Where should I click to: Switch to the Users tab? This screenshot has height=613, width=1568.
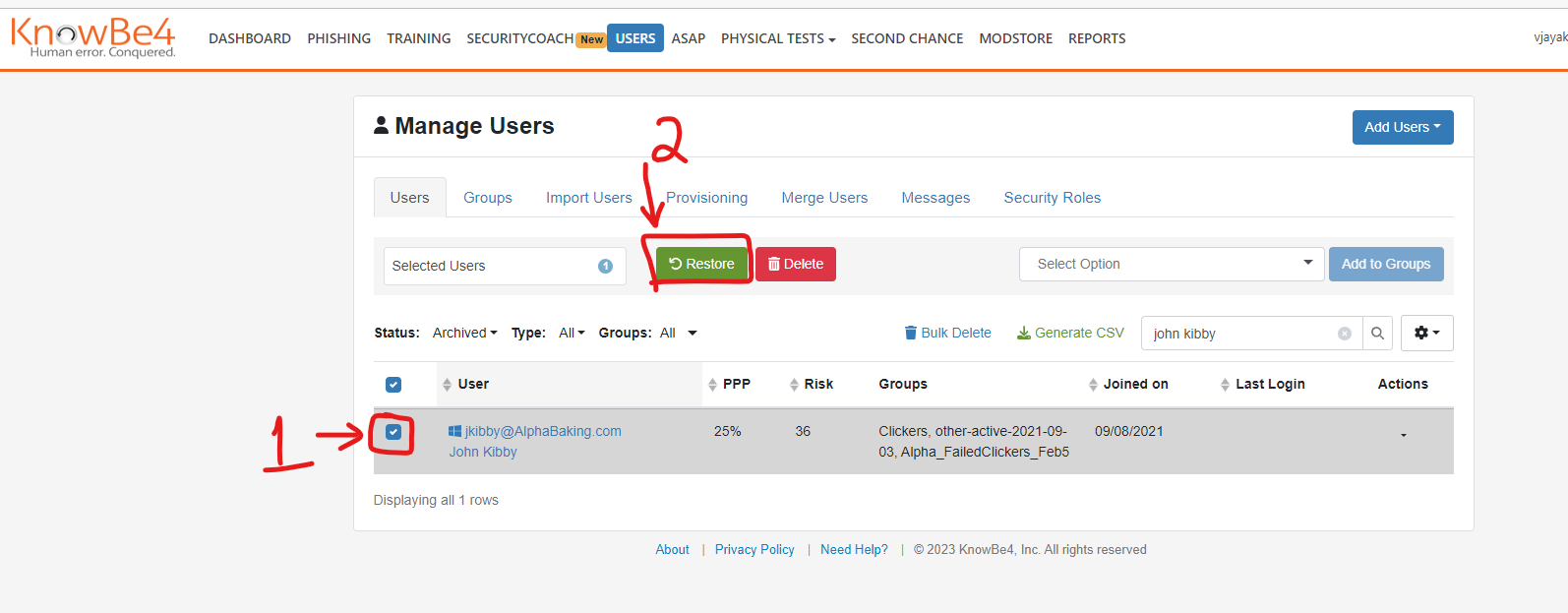point(409,198)
